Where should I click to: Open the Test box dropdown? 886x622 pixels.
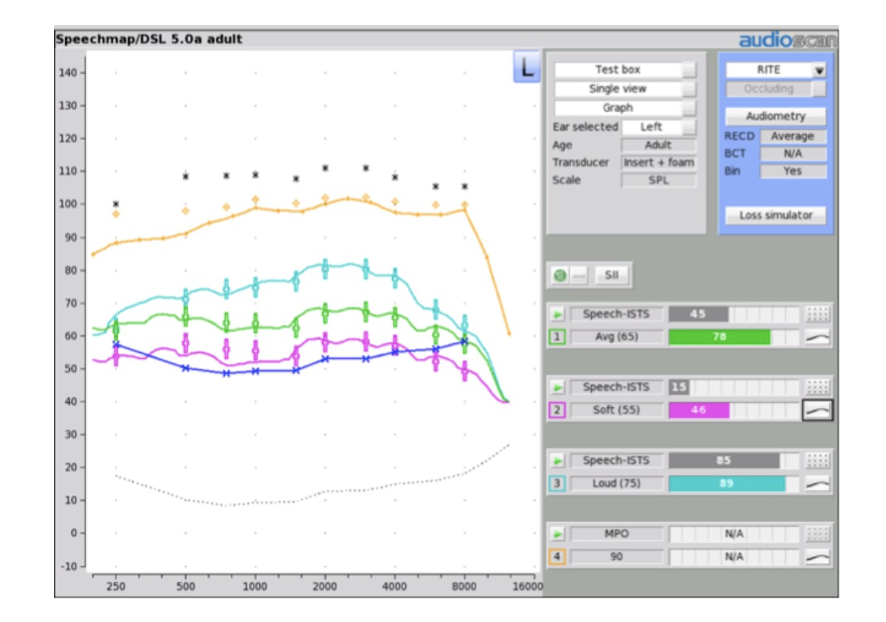pos(625,69)
